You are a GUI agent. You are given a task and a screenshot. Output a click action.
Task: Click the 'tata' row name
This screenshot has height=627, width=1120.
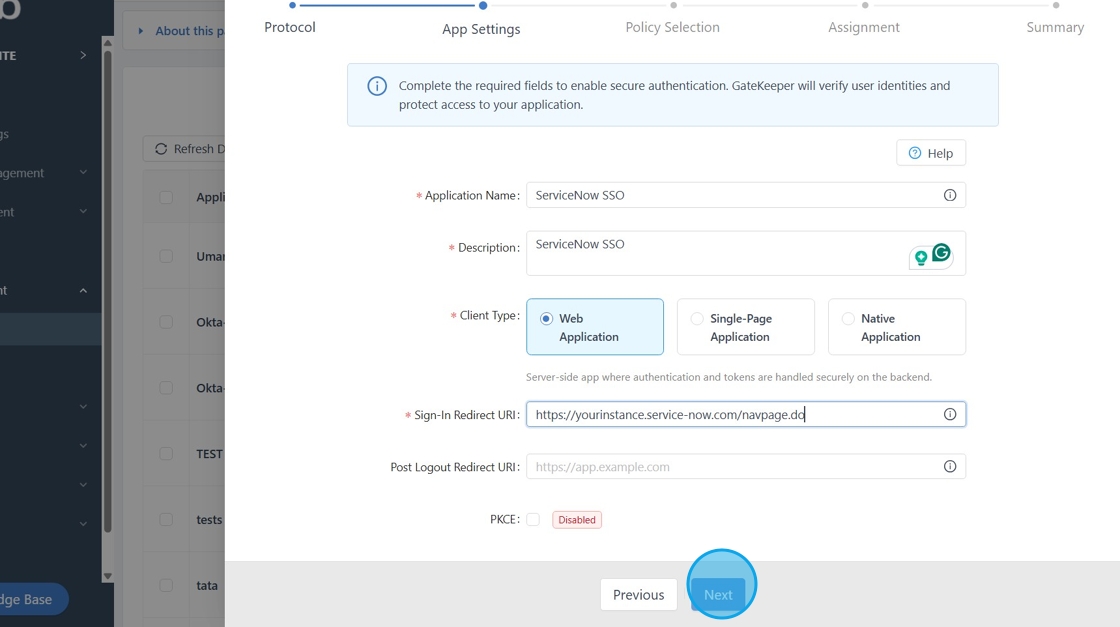coord(207,586)
